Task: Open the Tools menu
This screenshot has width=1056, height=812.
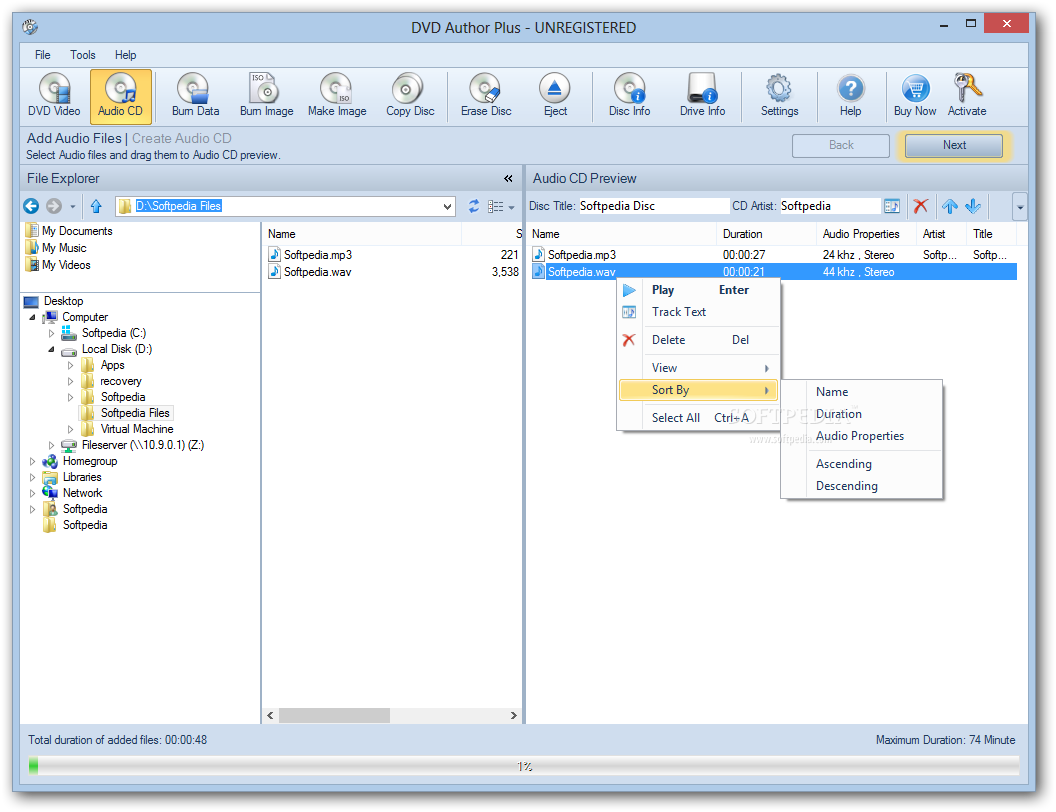Action: pos(83,55)
